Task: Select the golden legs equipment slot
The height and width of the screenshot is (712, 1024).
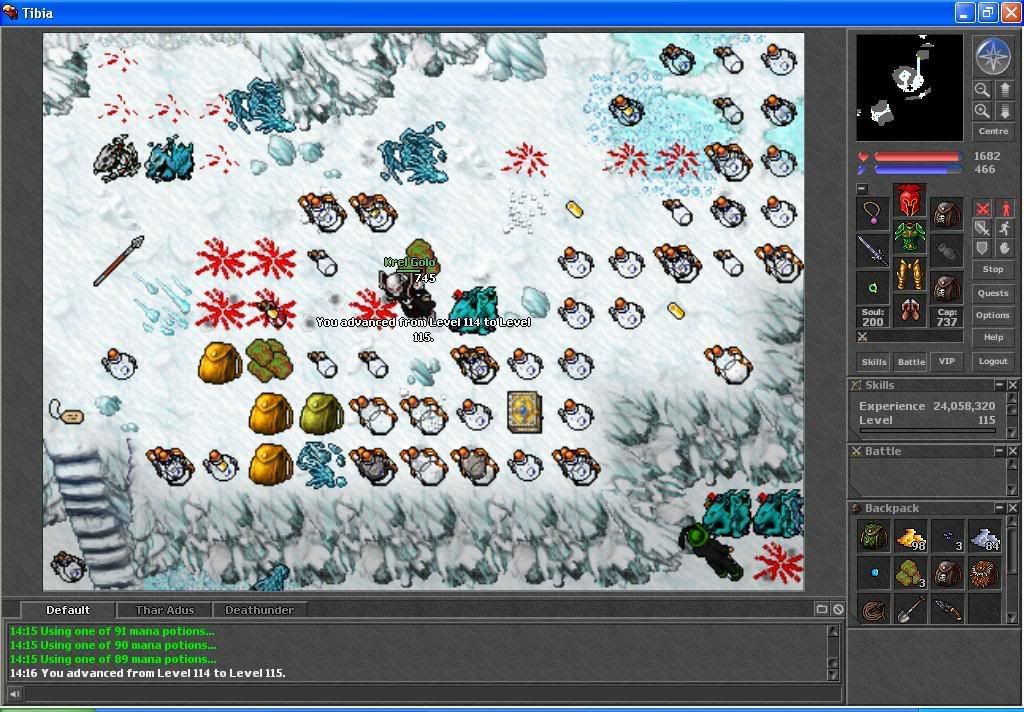Action: pyautogui.click(x=909, y=274)
